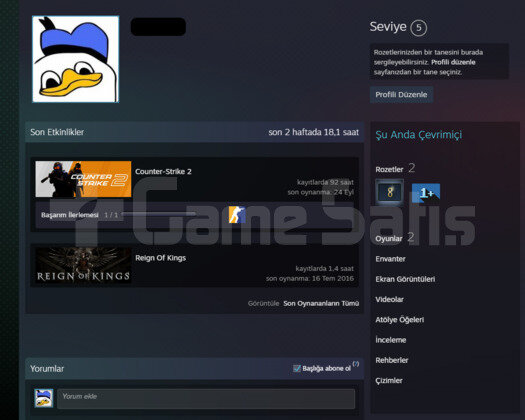Open Son Oynananların Tümü link
Viewport: 525px width, 420px height.
321,303
